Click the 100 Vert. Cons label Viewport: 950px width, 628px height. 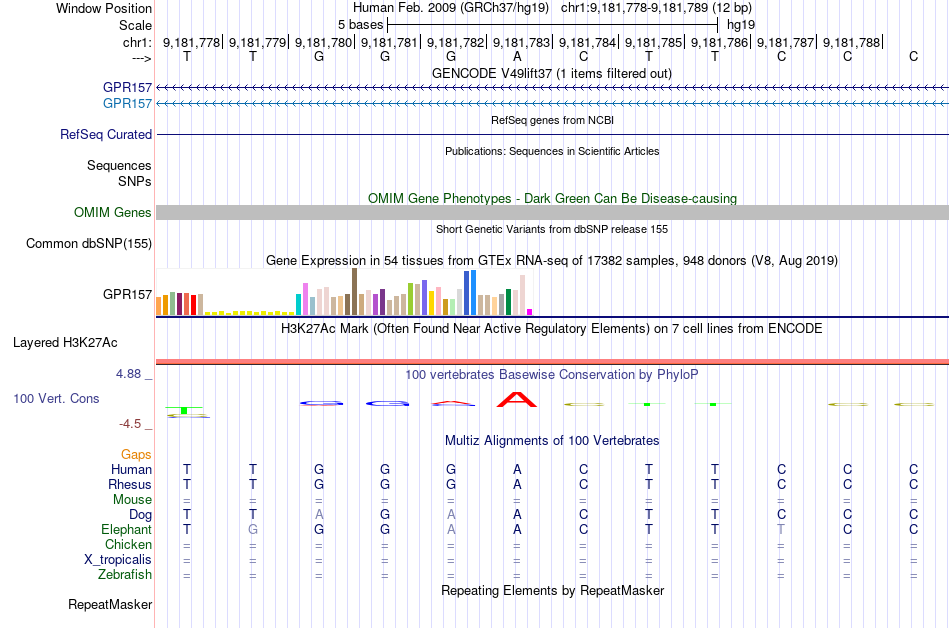(x=56, y=398)
